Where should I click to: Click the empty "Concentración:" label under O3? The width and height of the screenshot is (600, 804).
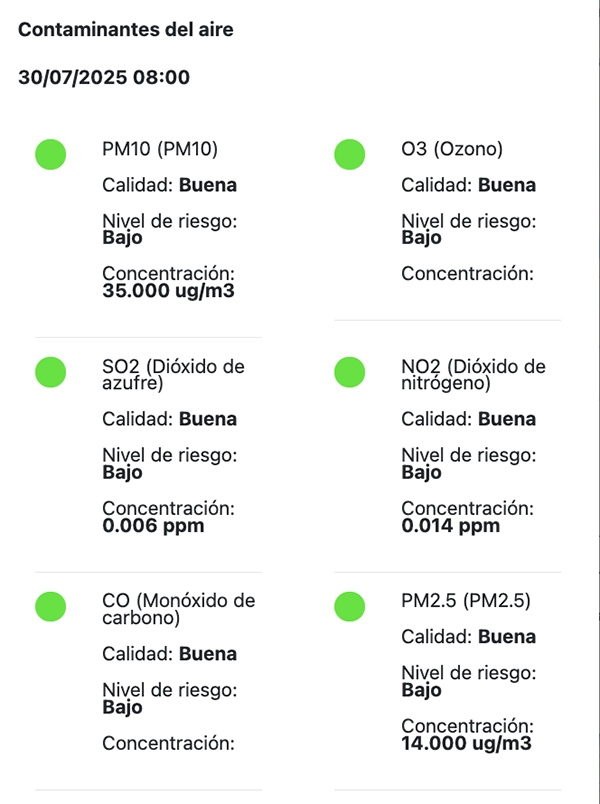pos(468,273)
